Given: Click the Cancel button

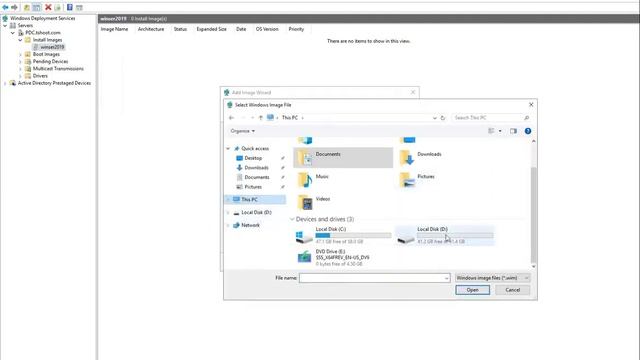Looking at the screenshot, I should (513, 290).
